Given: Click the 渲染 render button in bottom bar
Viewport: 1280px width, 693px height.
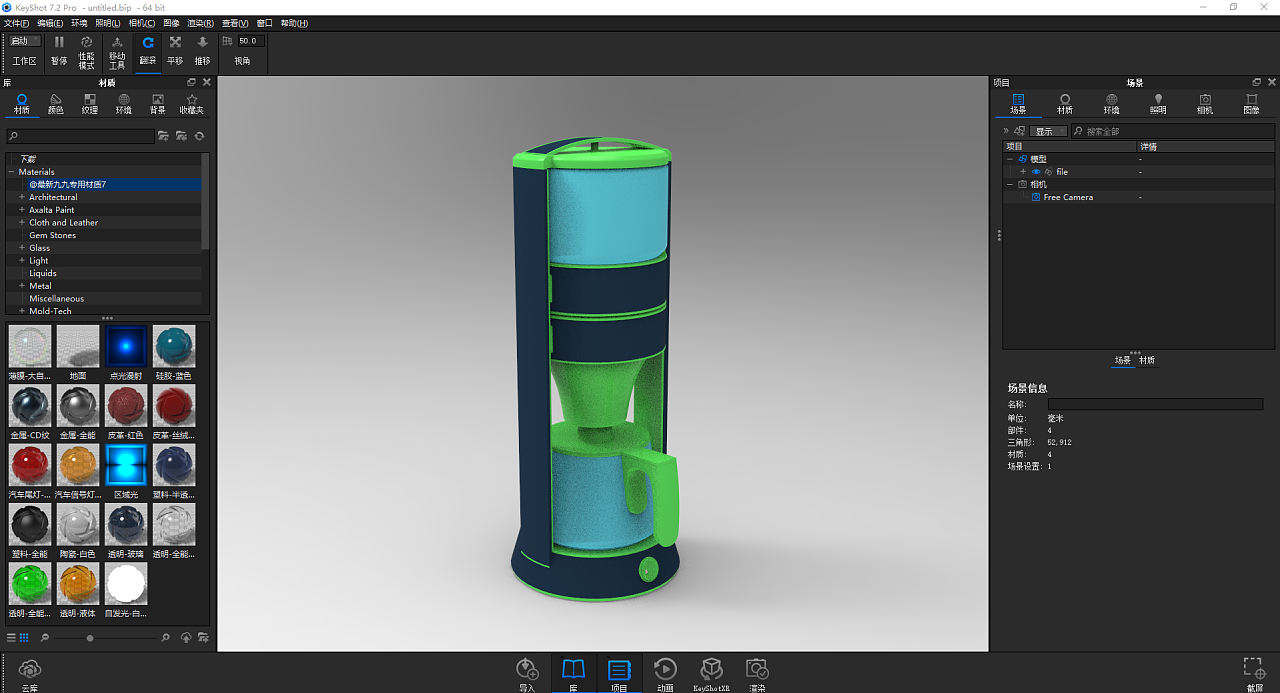Looking at the screenshot, I should click(757, 674).
